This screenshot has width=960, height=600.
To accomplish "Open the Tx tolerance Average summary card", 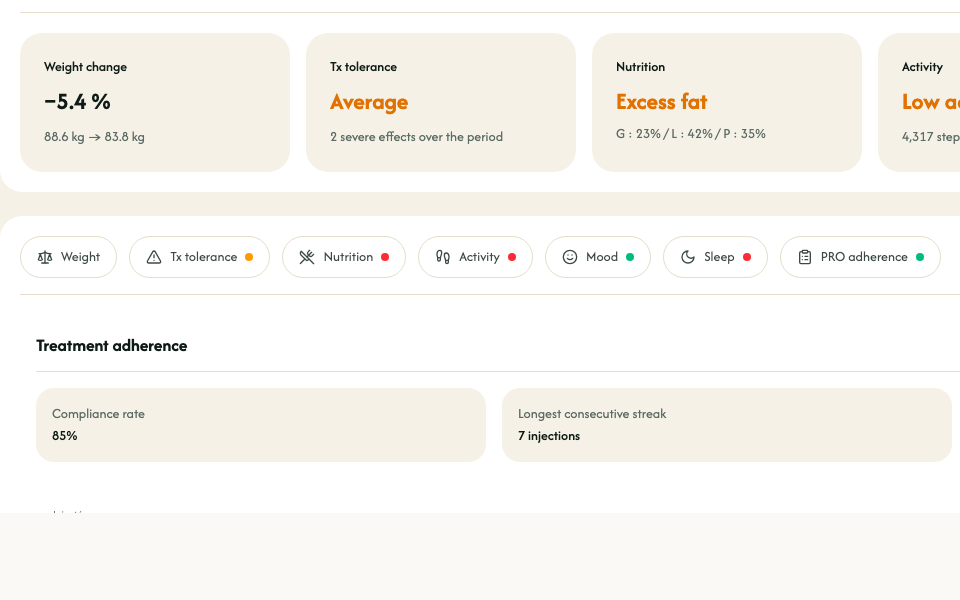I will 441,102.
